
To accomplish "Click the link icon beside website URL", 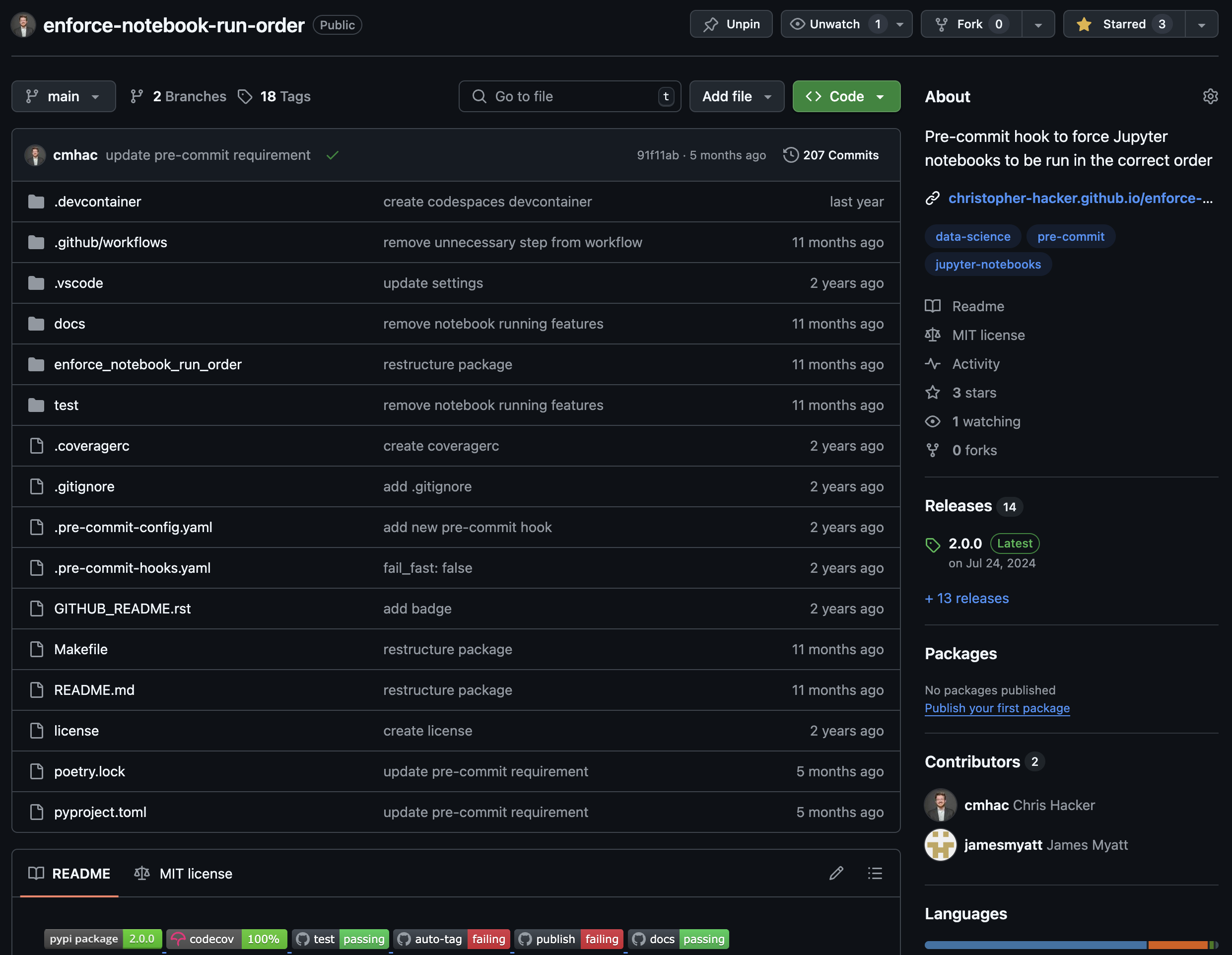I will click(x=933, y=198).
